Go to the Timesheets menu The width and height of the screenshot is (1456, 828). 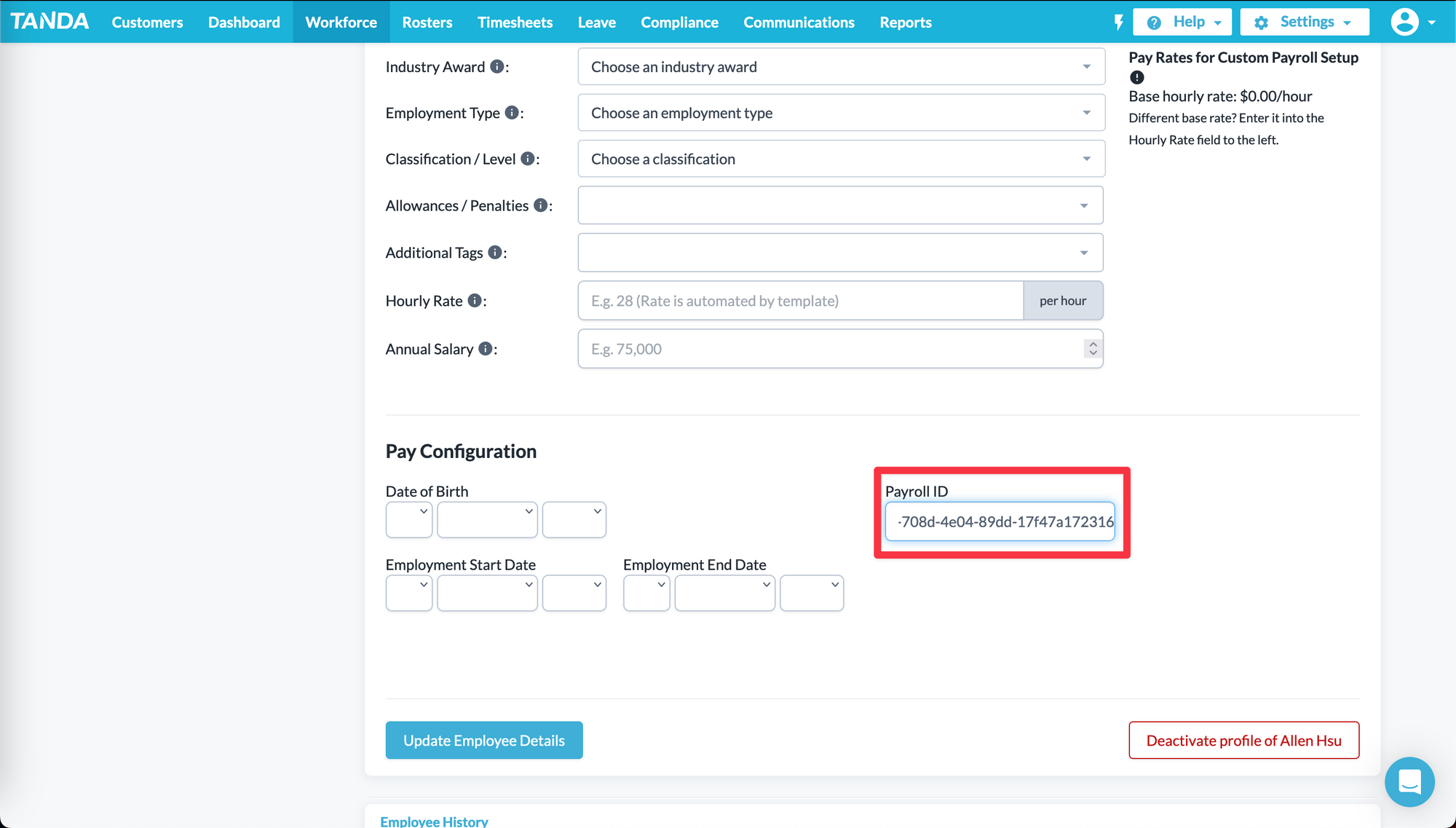click(x=515, y=22)
